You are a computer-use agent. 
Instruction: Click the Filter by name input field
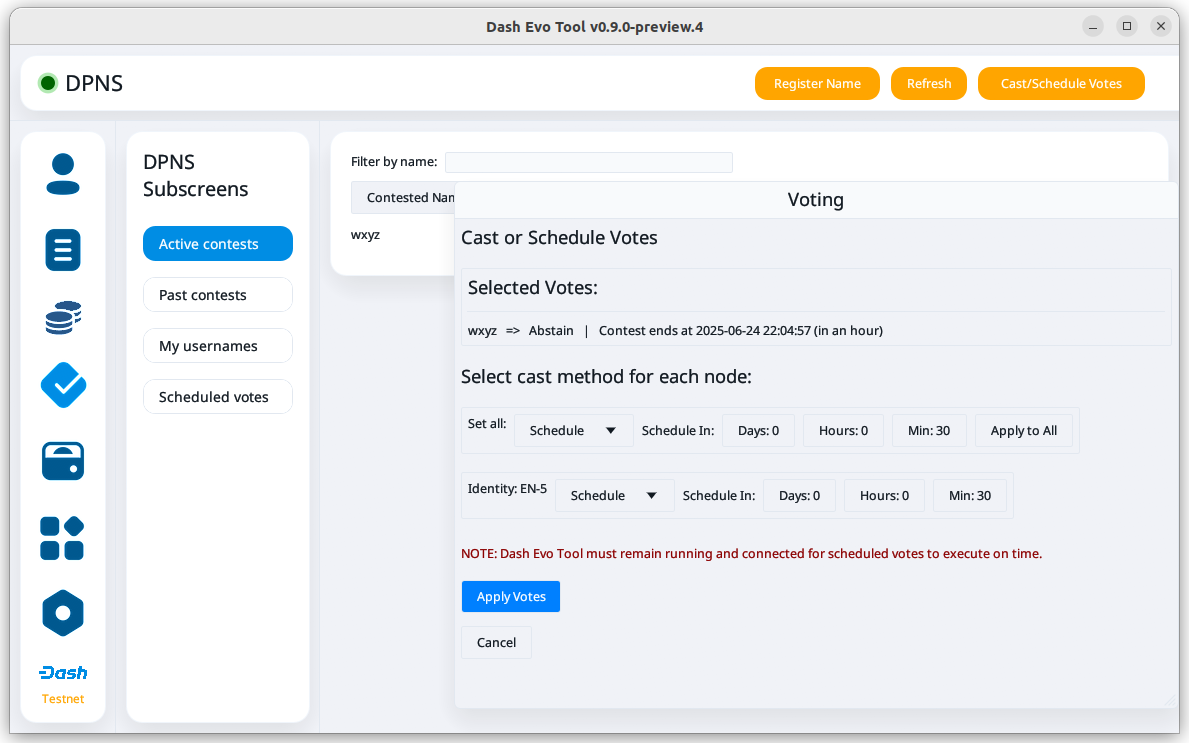pyautogui.click(x=588, y=162)
